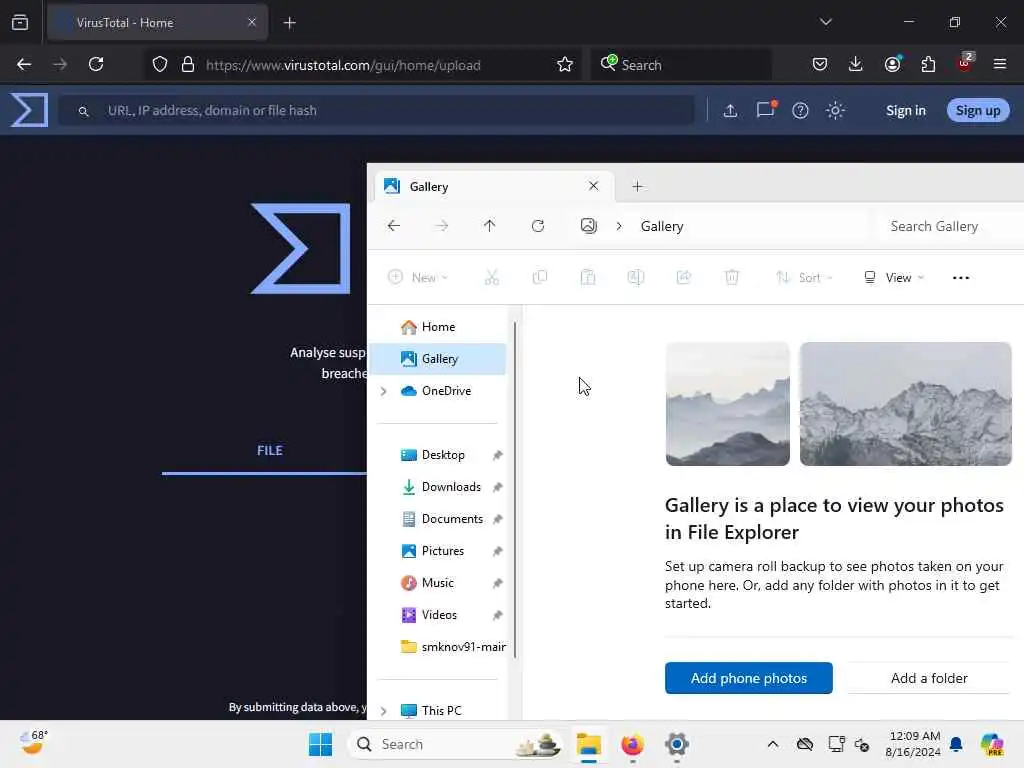Open the smknov91-main folder
Screen dimensions: 1024x768
(453, 647)
